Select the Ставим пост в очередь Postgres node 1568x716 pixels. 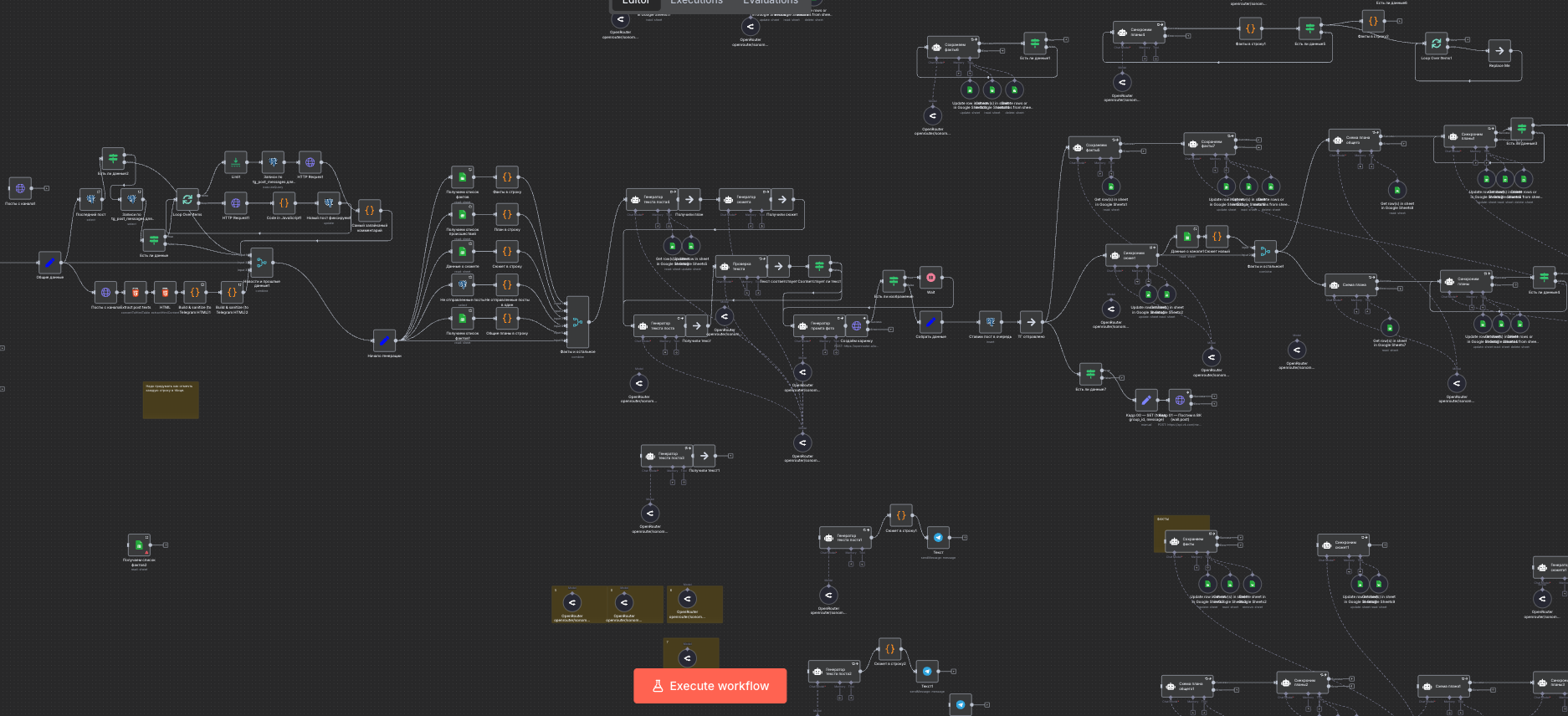(990, 322)
